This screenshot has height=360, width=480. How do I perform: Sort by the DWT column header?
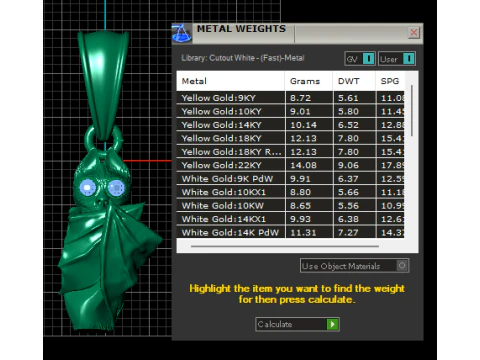(x=354, y=81)
